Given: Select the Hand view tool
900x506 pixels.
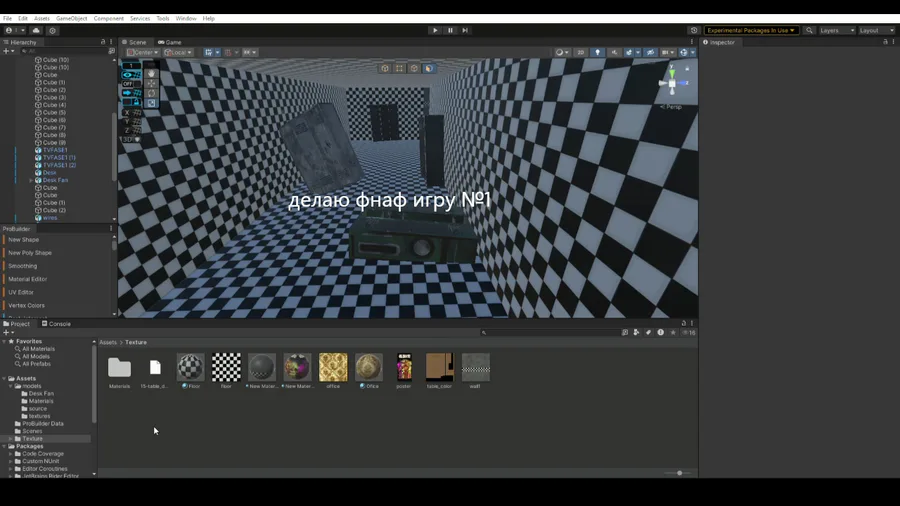Looking at the screenshot, I should coord(151,73).
